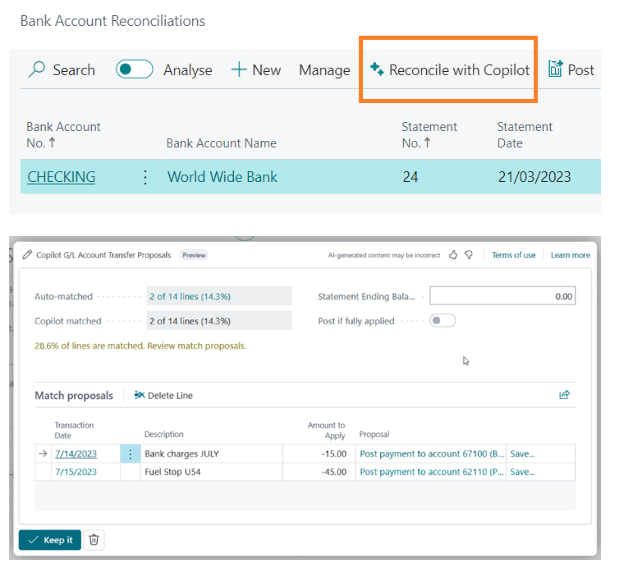The image size is (625, 584).
Task: Select amount -45.00 cell
Action: click(319, 472)
